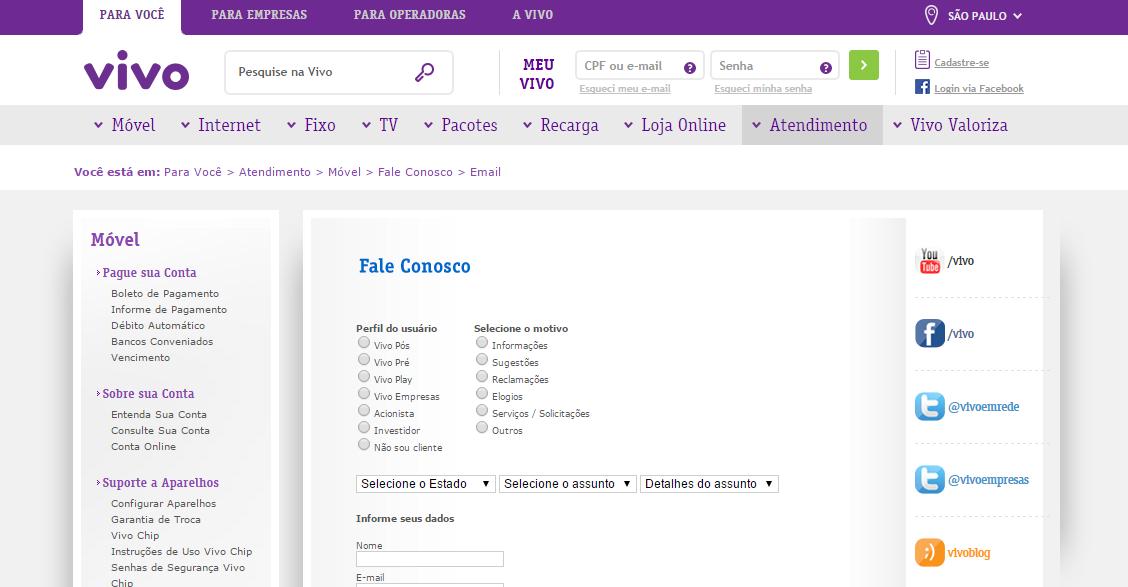Viewport: 1128px width, 587px height.
Task: Open the Twitter @vivoempresas icon
Action: [930, 480]
